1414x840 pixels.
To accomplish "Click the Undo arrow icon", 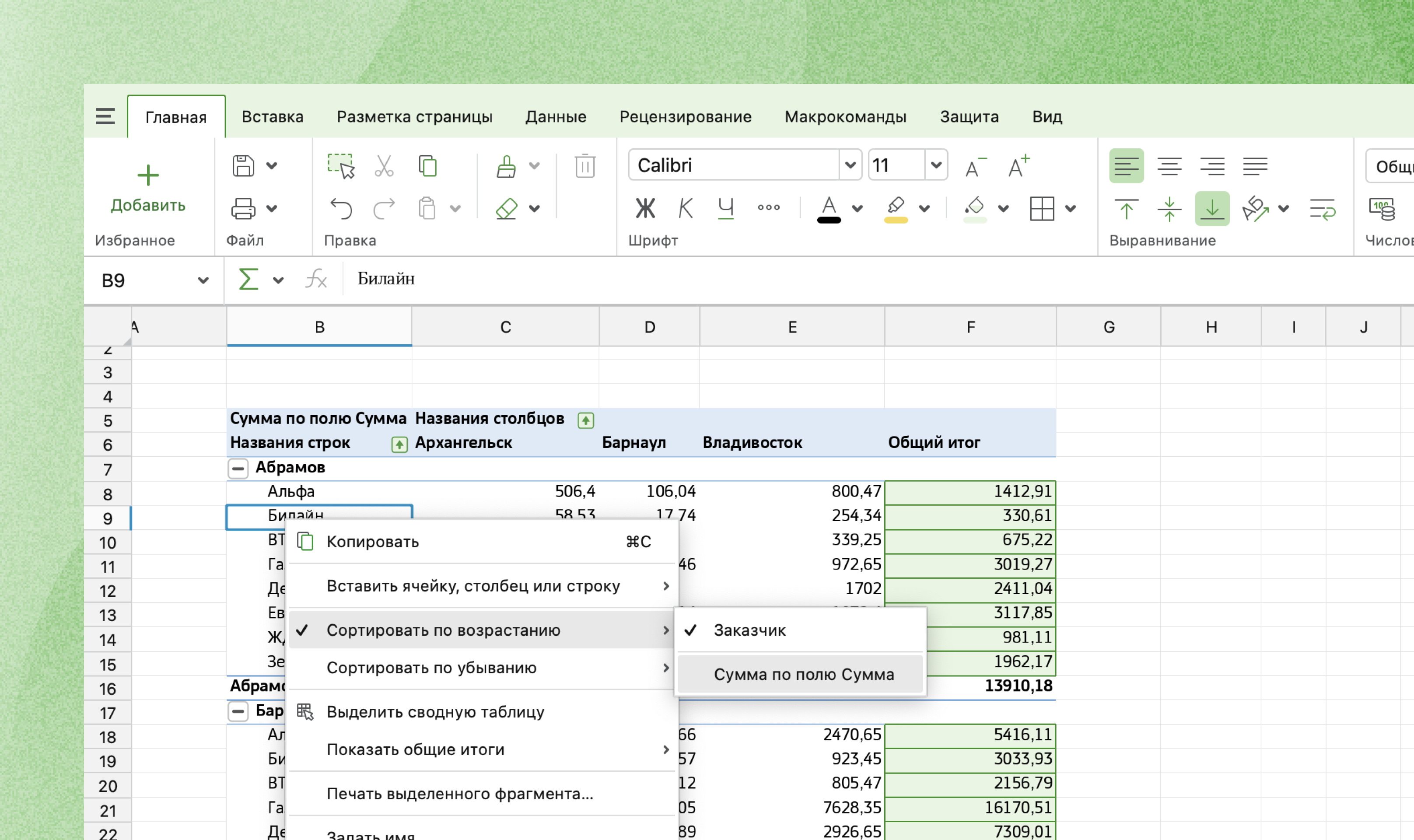I will (341, 208).
